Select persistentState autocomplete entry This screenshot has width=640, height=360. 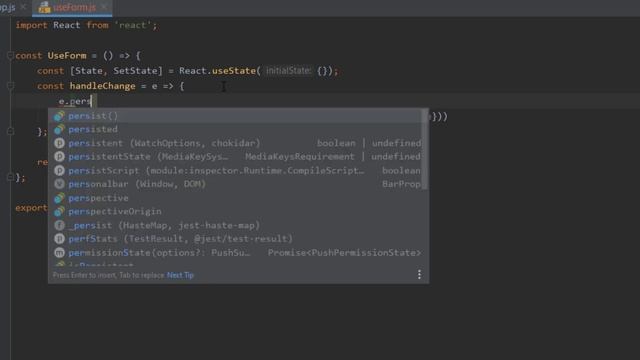237,157
